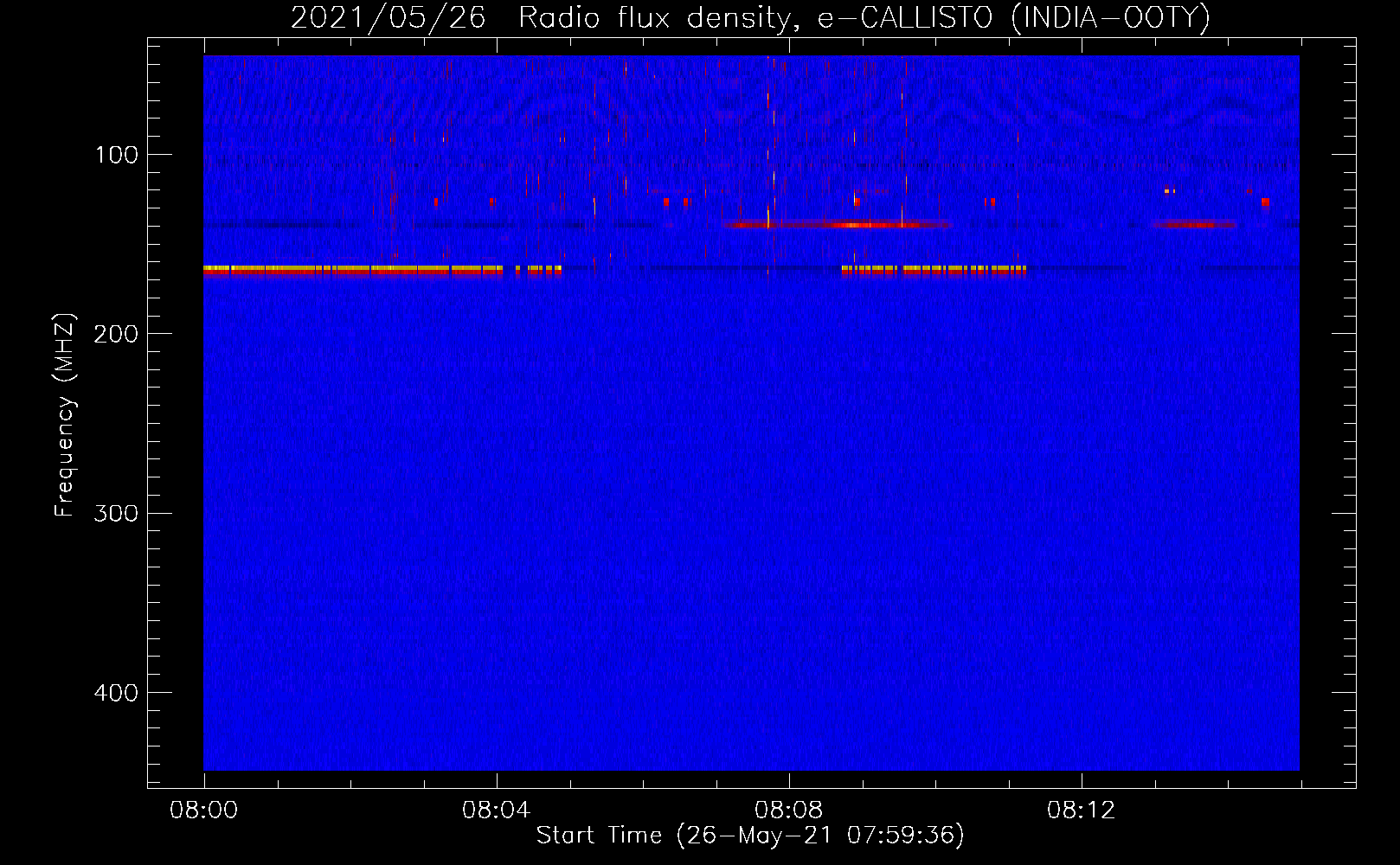Click the 300 frequency tick label
This screenshot has height=865, width=1400.
[x=115, y=513]
